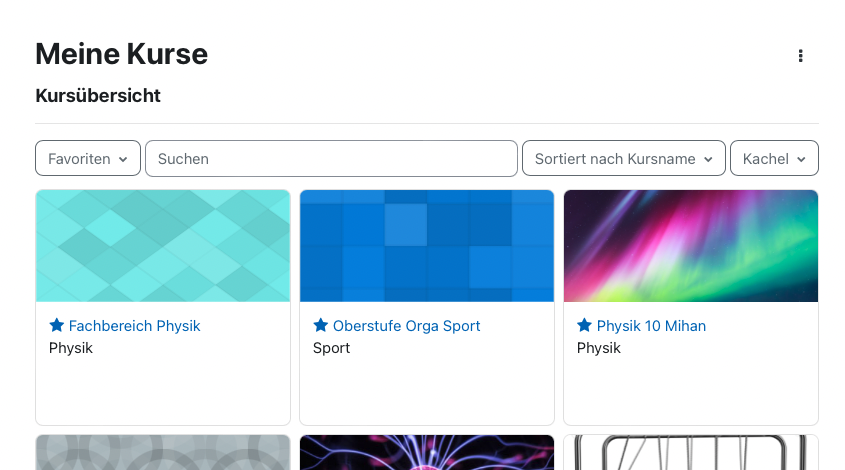Click the Newton's cradle course image
This screenshot has width=845, height=470.
[x=691, y=452]
